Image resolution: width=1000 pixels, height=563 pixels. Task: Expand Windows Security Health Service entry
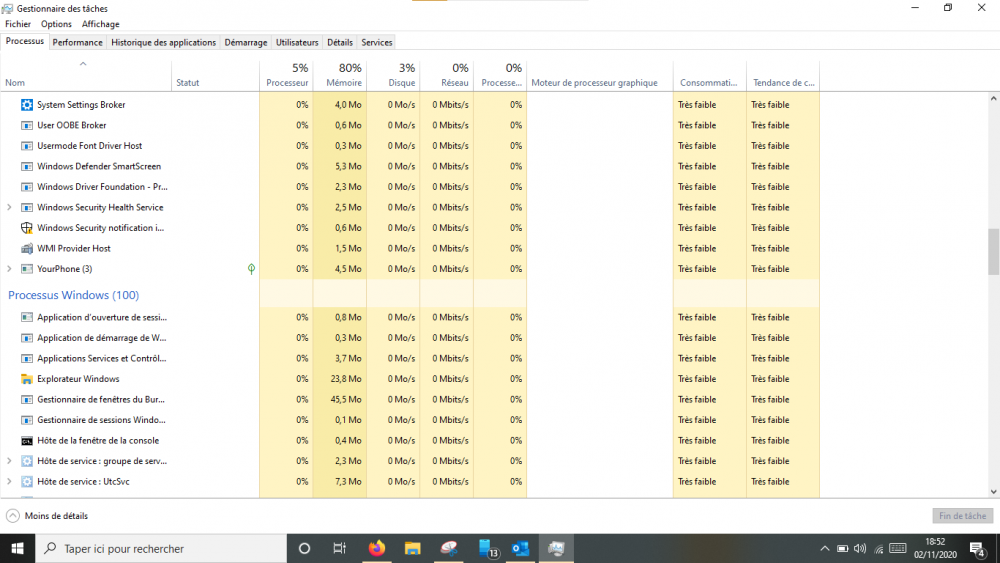pos(10,208)
